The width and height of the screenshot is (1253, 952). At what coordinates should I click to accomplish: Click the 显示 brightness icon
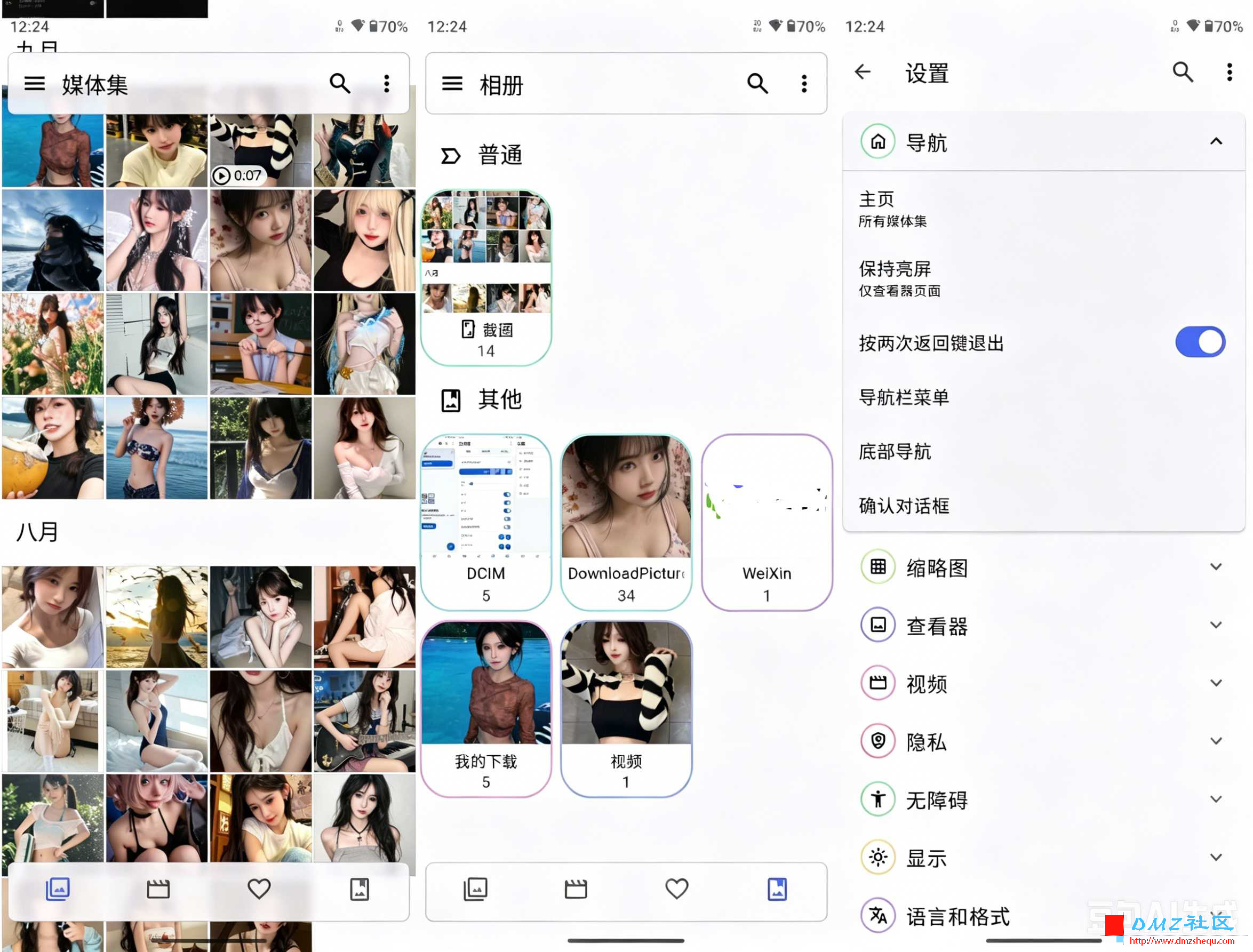(x=878, y=857)
